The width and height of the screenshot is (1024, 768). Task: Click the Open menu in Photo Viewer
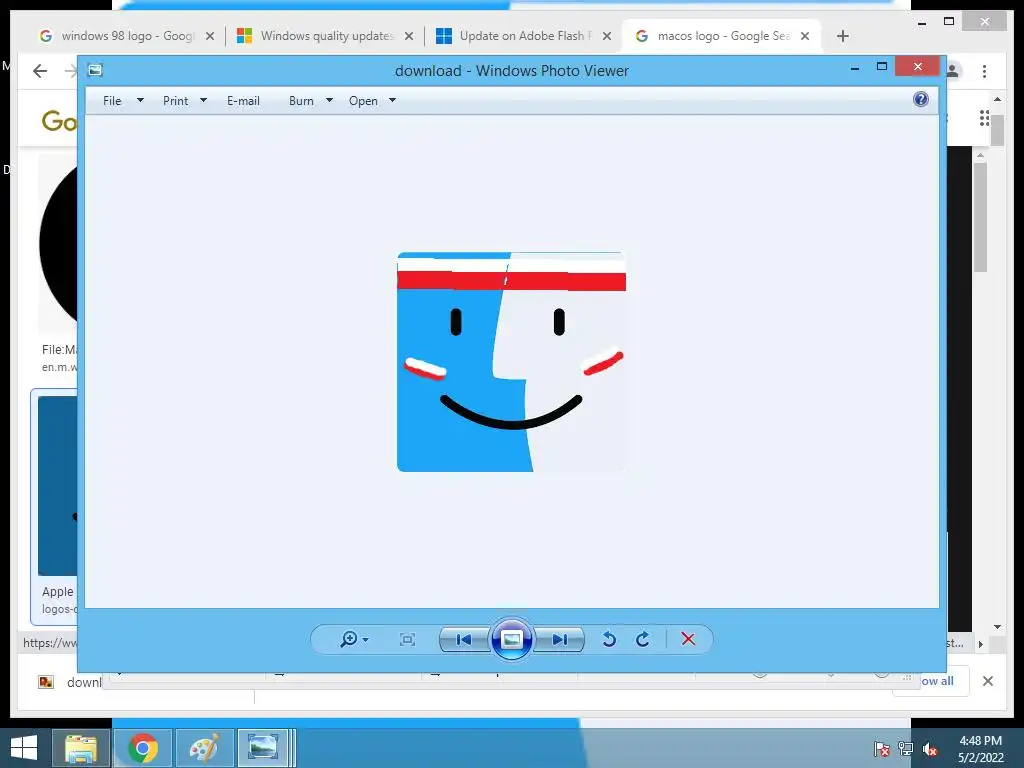coord(363,101)
